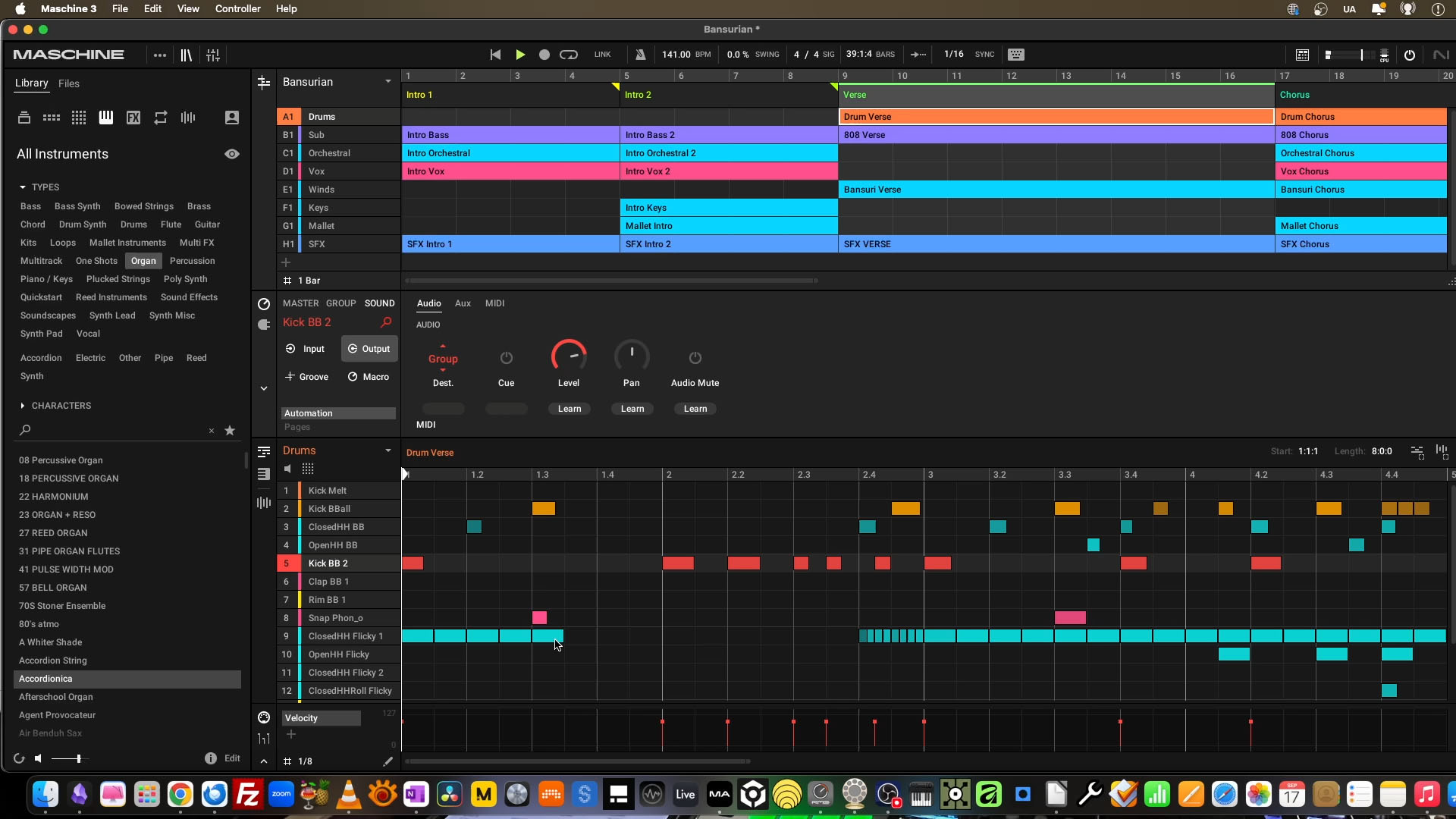Toggle the metronome icon
This screenshot has height=819, width=1456.
(641, 55)
